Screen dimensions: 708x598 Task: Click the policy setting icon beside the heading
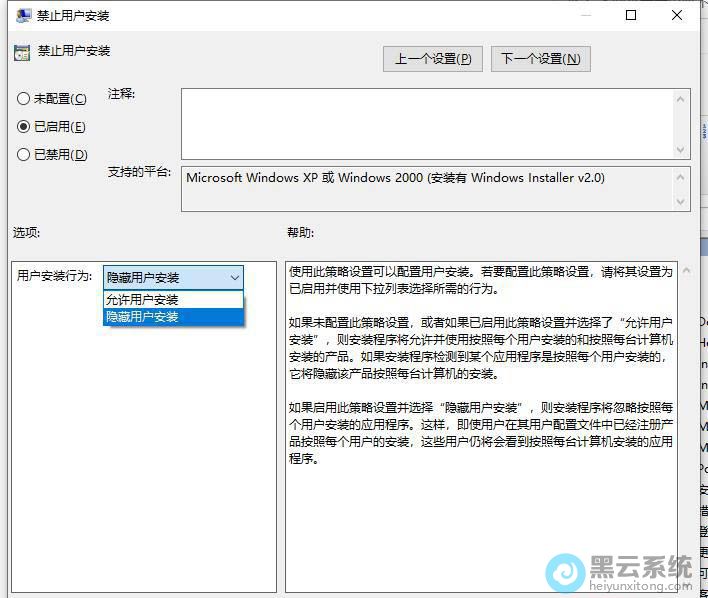click(x=22, y=53)
